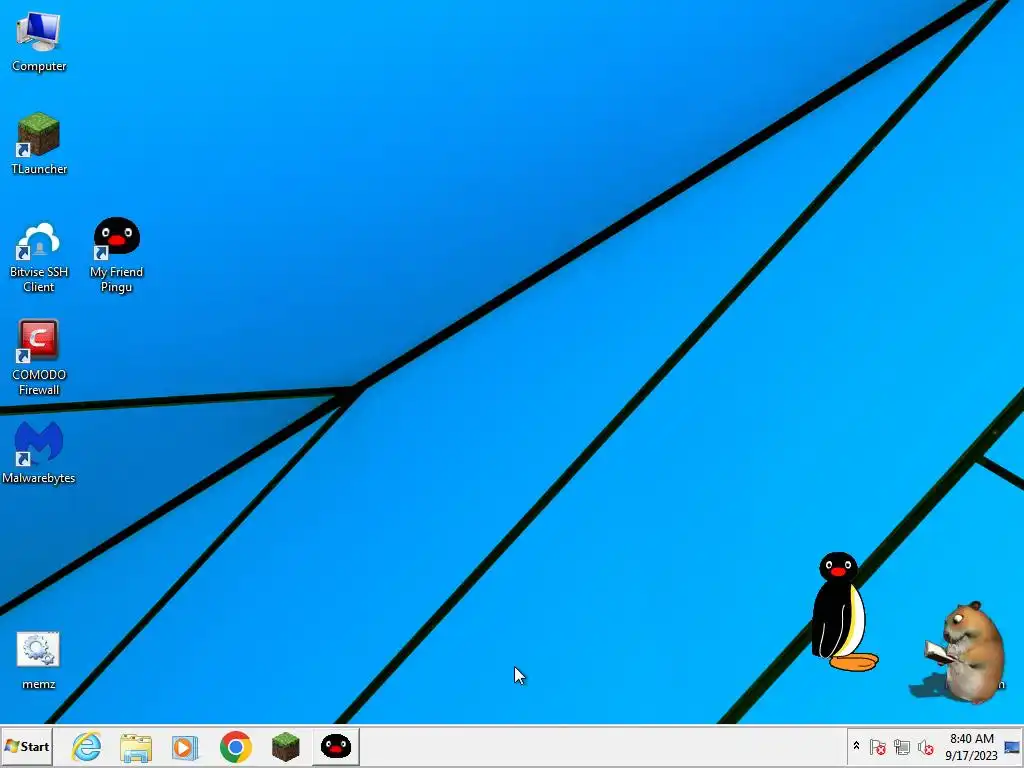Open Malwarebytes from the desktop

coord(39,453)
